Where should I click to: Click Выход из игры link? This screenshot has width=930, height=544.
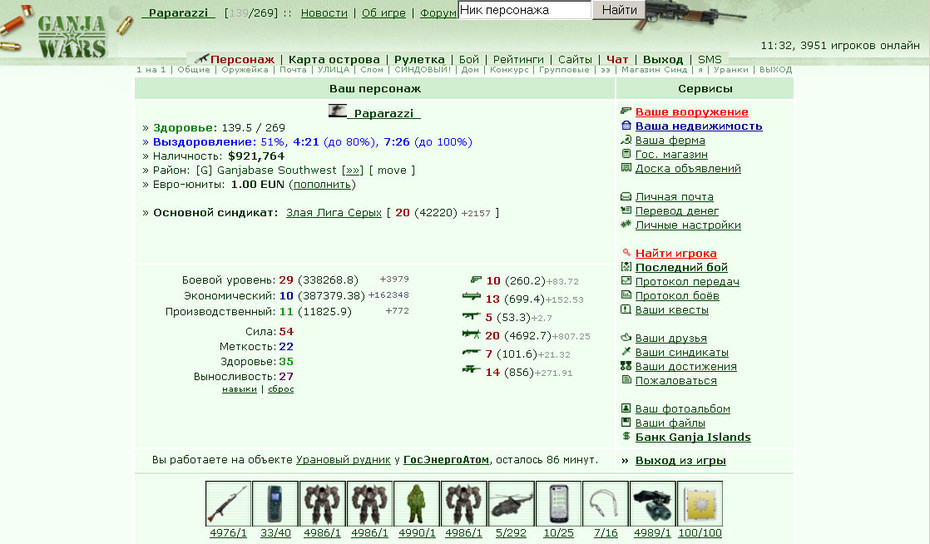click(680, 460)
